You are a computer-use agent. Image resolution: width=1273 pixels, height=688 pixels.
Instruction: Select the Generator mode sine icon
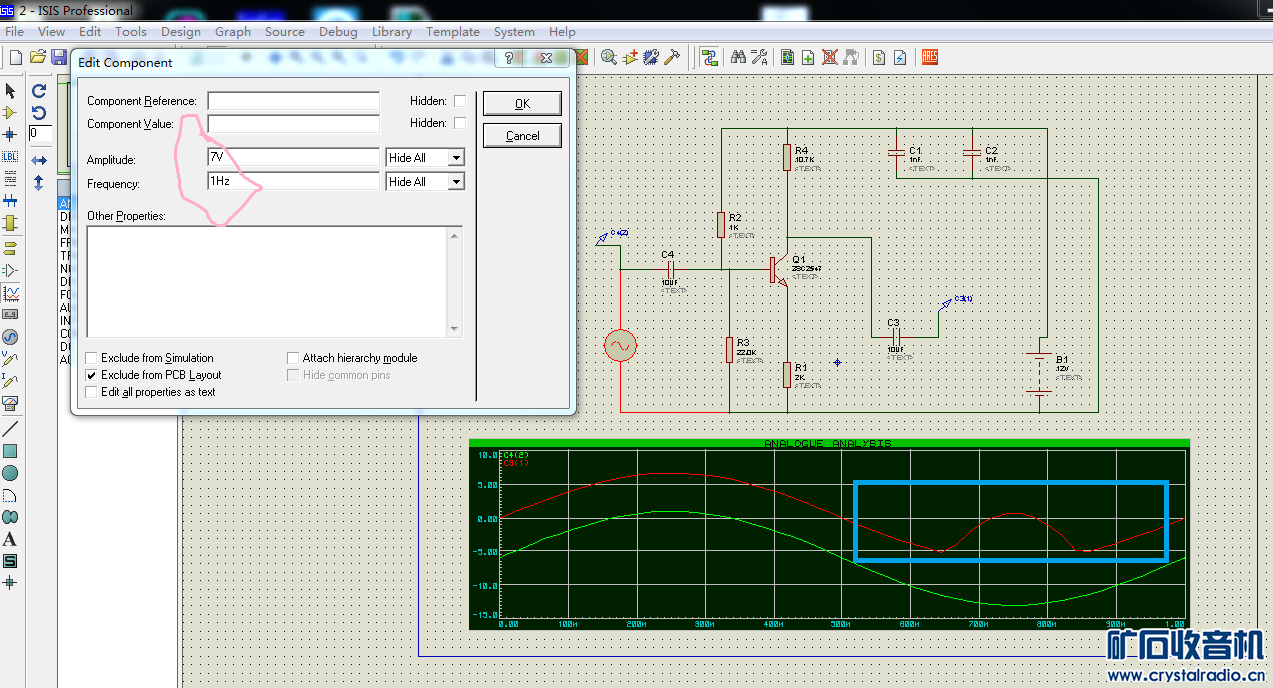point(10,337)
